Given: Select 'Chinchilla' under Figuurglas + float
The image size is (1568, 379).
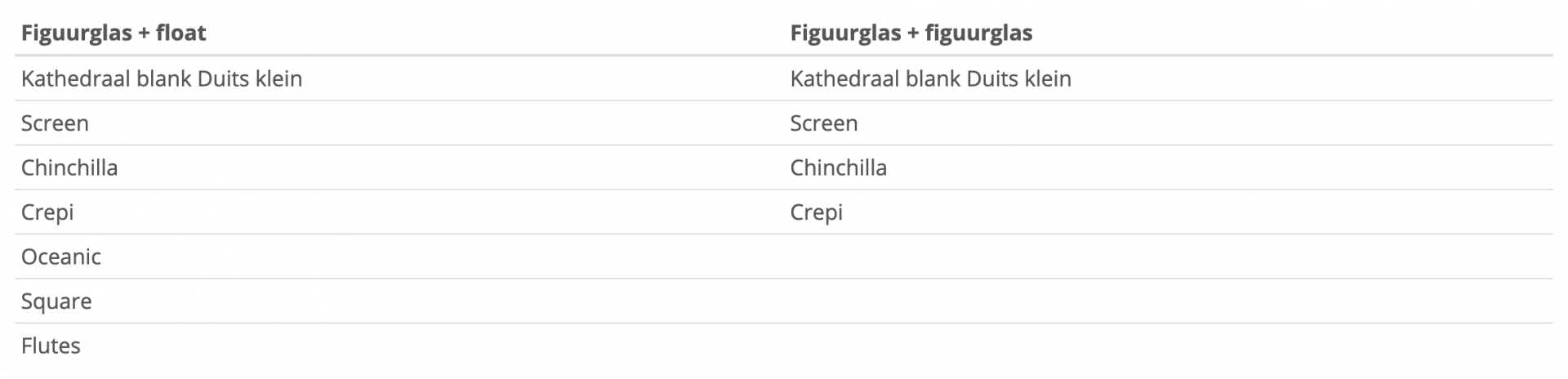Looking at the screenshot, I should 69,167.
